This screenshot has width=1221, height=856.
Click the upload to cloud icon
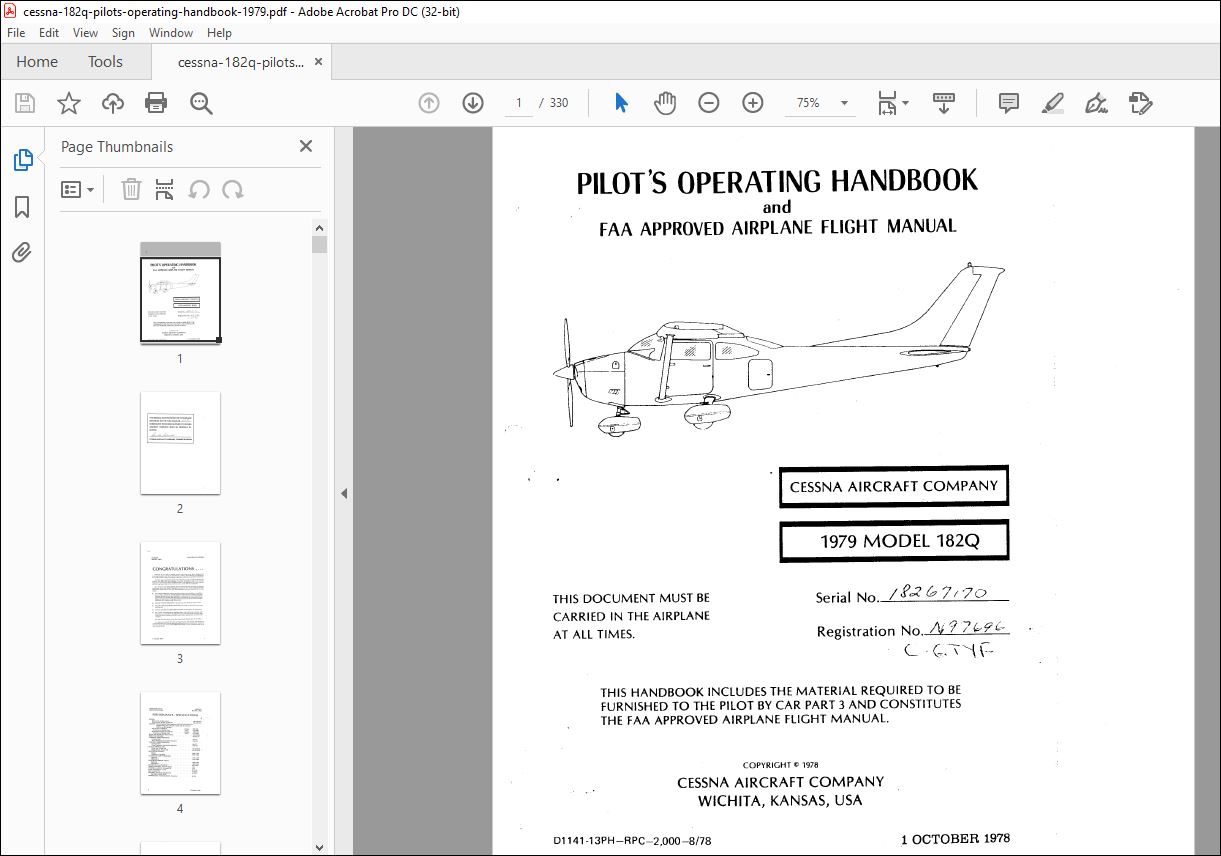[x=113, y=103]
